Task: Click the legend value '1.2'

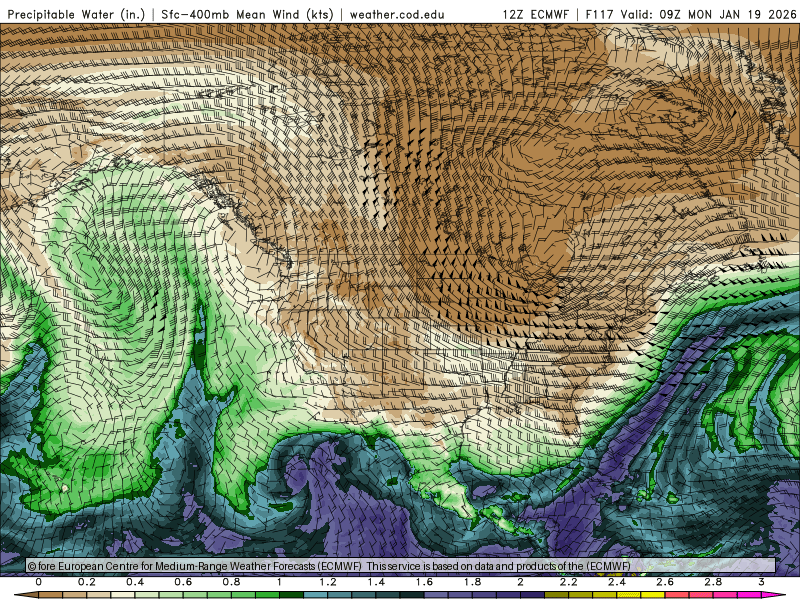Action: (x=328, y=582)
